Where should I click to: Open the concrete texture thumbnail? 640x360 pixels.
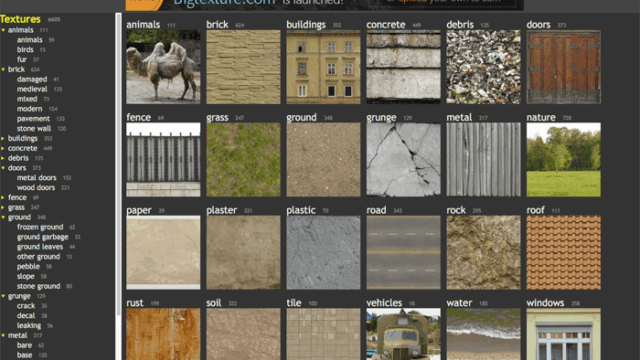[x=403, y=67]
